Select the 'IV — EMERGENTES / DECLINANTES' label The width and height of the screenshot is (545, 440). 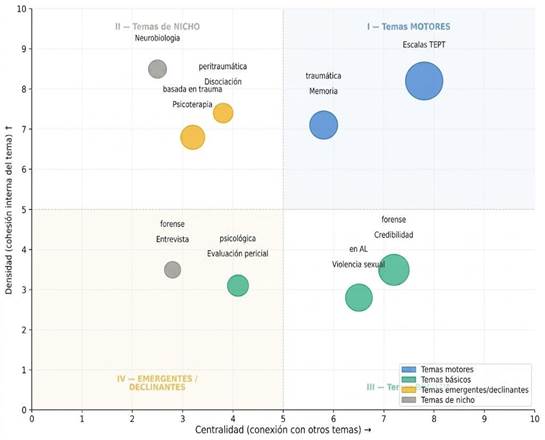pyautogui.click(x=157, y=383)
